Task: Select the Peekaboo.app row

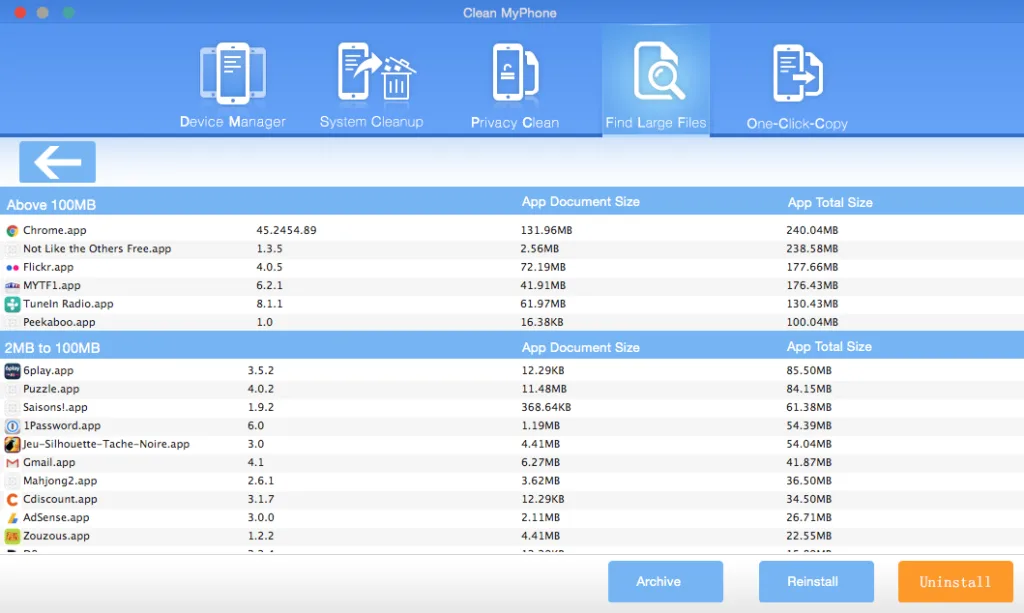Action: click(512, 322)
